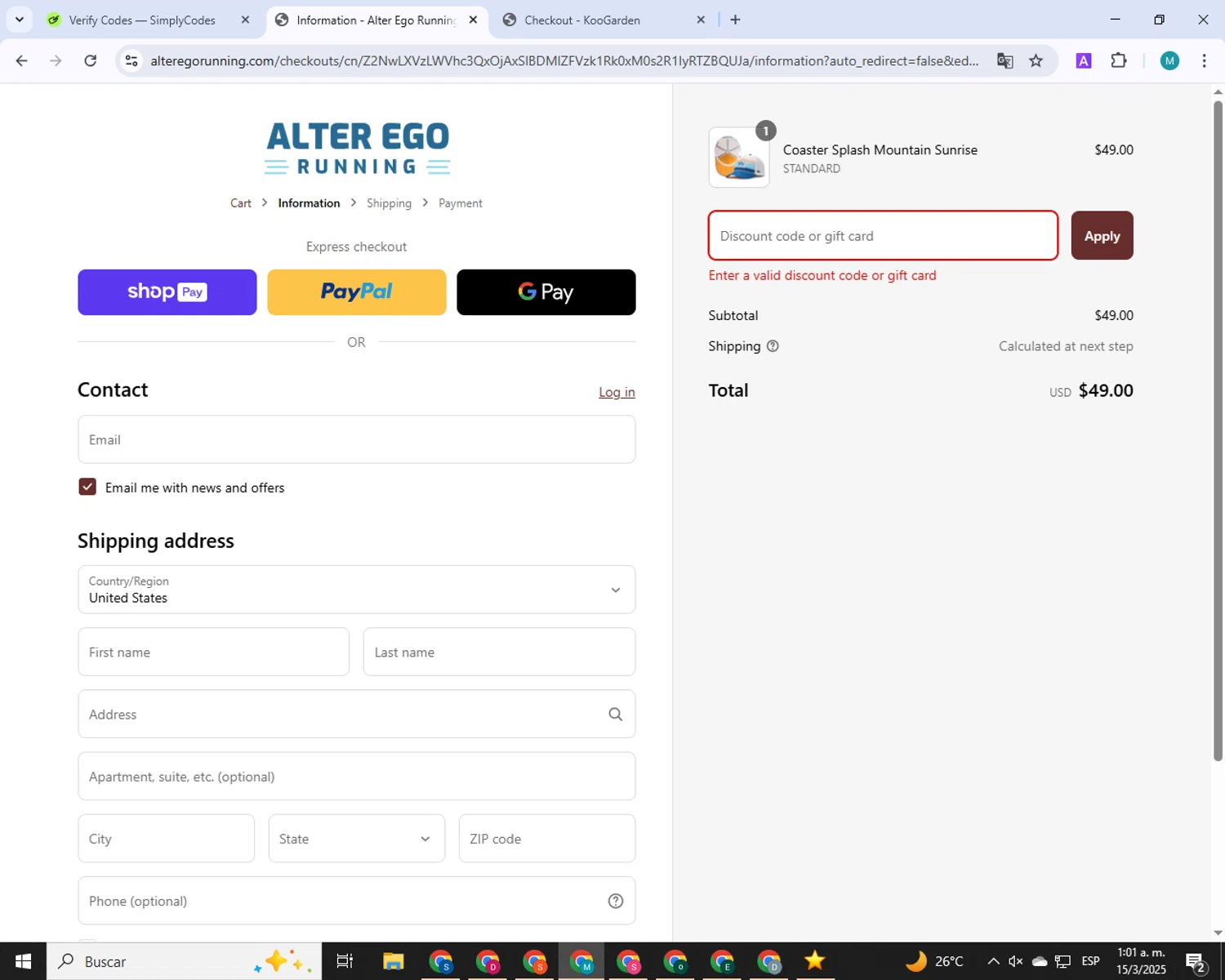Screen dimensions: 1225x980
Task: Open the OneDrive cloud tray icon
Action: pos(1040,961)
